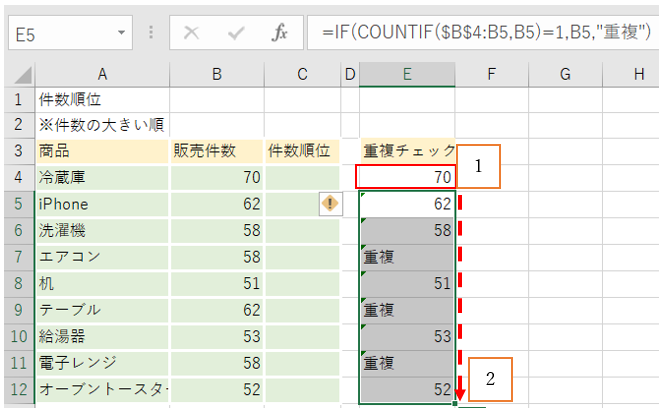Image resolution: width=669 pixels, height=414 pixels.
Task: Click cell A5 containing iPhone
Action: click(x=101, y=204)
